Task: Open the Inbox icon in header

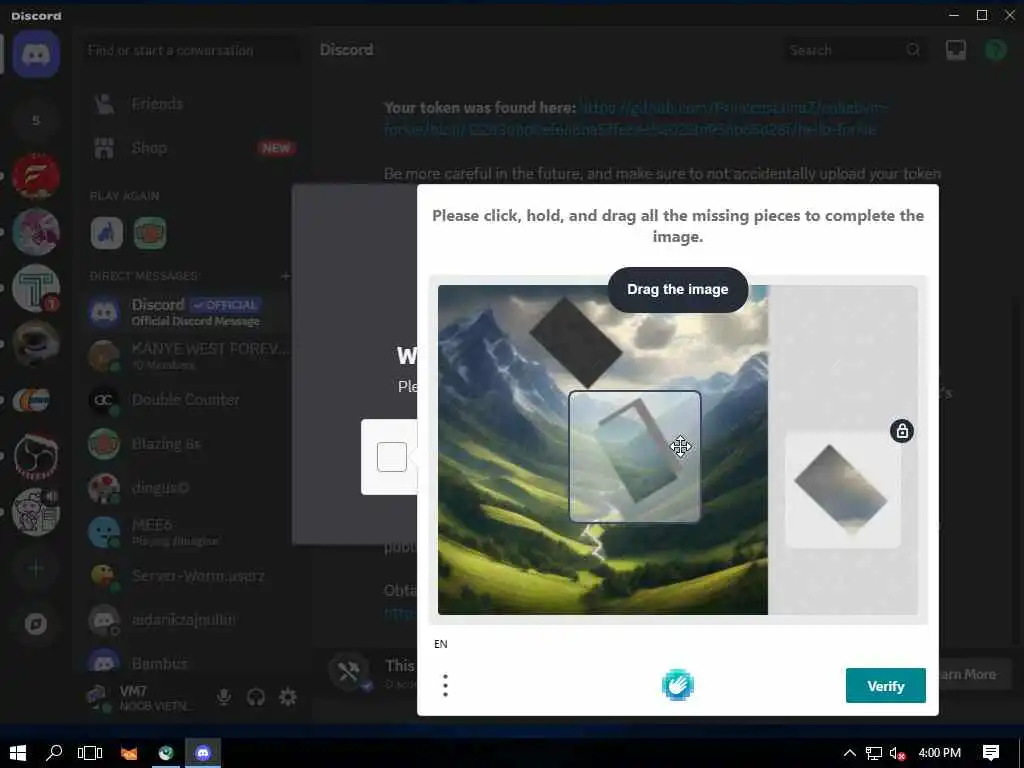Action: [956, 50]
